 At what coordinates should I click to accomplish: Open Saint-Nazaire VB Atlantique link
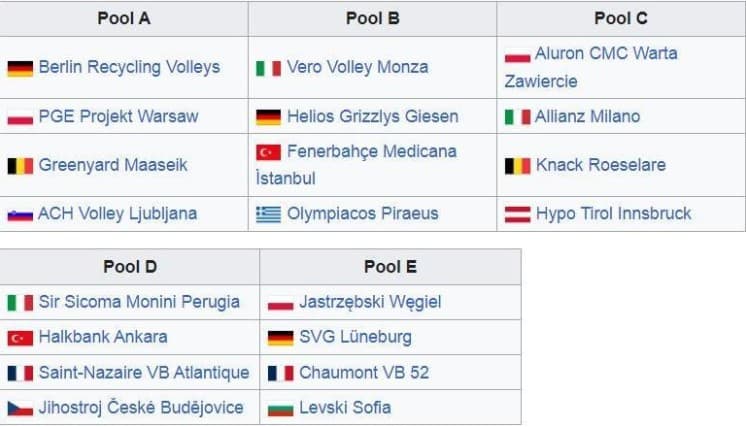[144, 373]
